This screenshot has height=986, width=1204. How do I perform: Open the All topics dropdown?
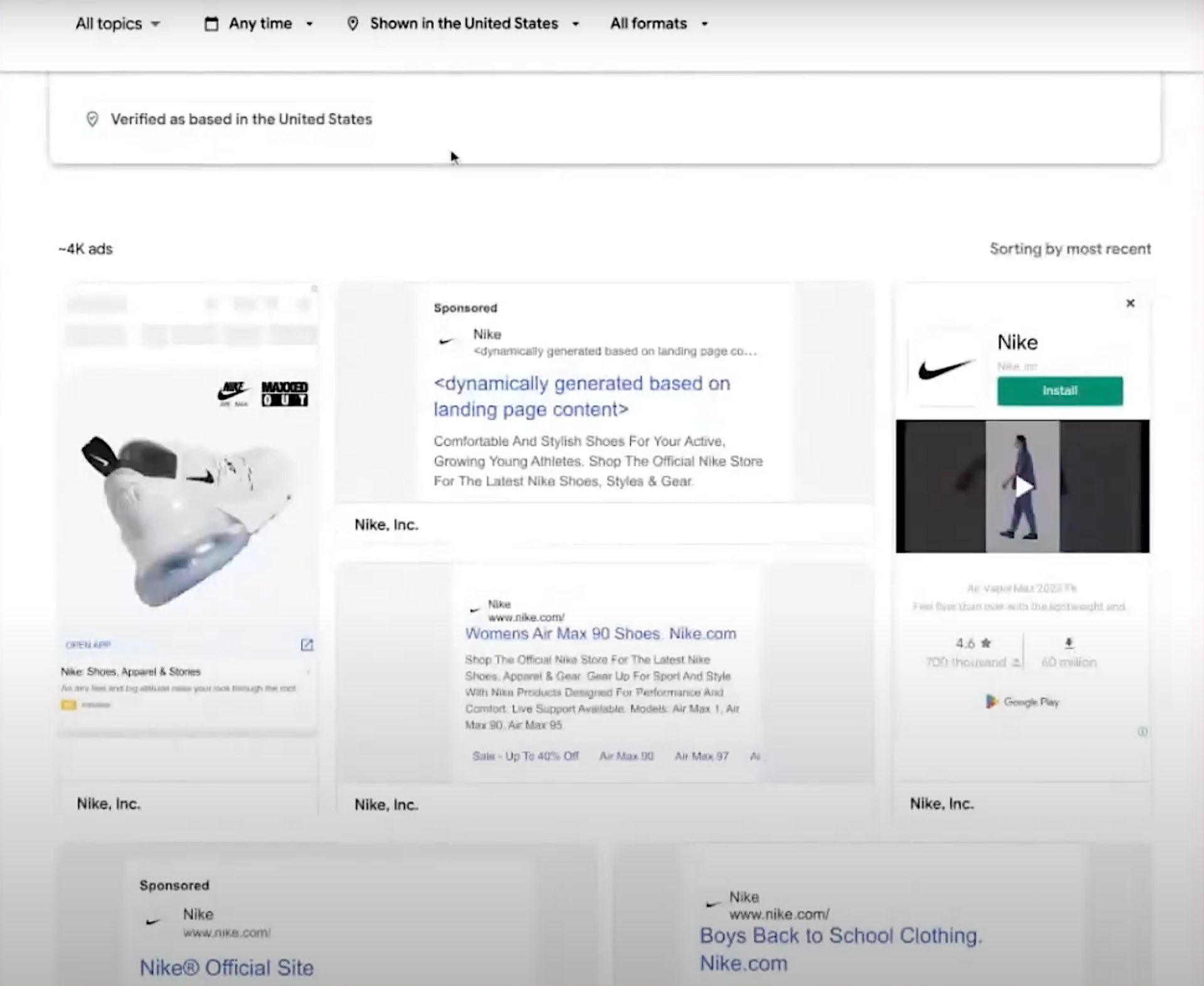point(117,24)
